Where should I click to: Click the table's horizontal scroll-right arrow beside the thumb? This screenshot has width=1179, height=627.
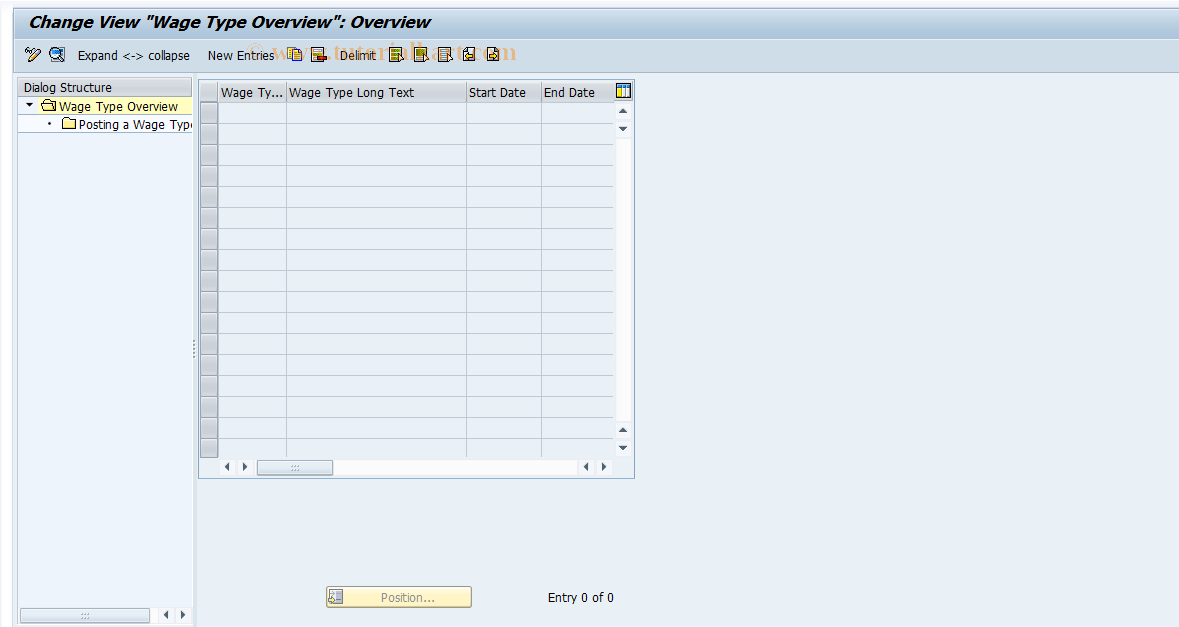[245, 467]
